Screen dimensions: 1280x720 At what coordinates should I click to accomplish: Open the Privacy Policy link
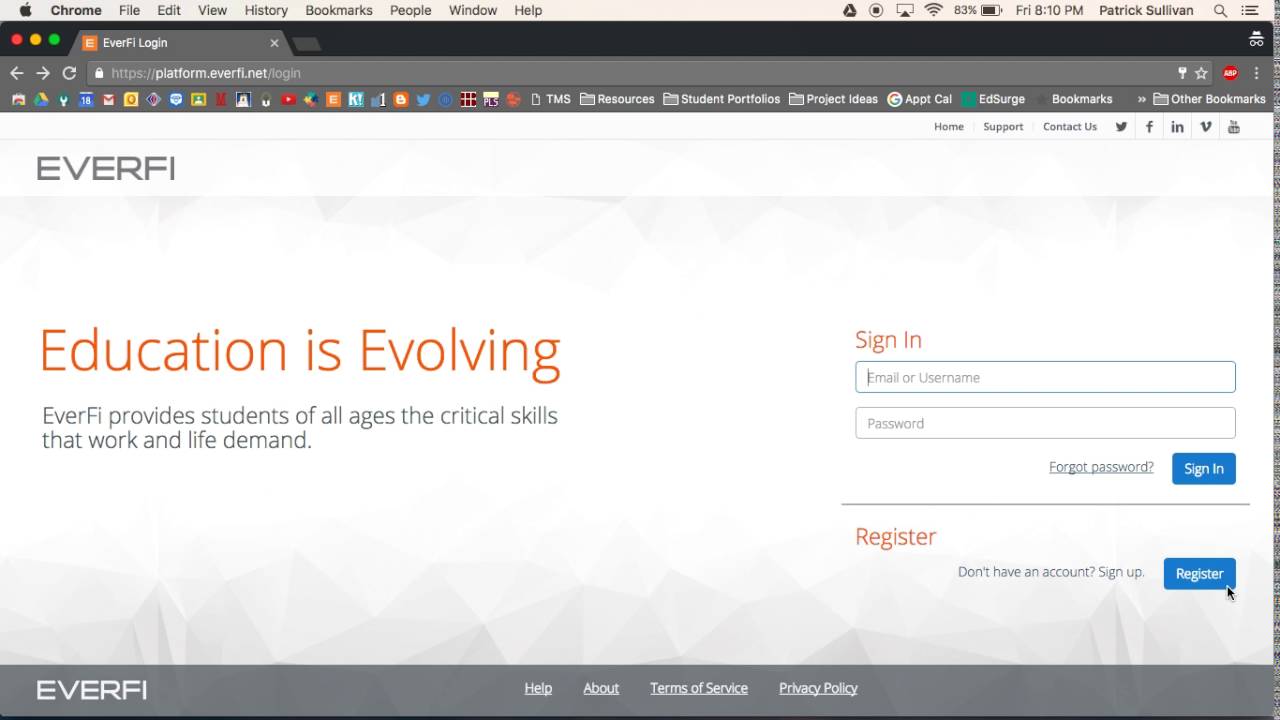[x=818, y=688]
